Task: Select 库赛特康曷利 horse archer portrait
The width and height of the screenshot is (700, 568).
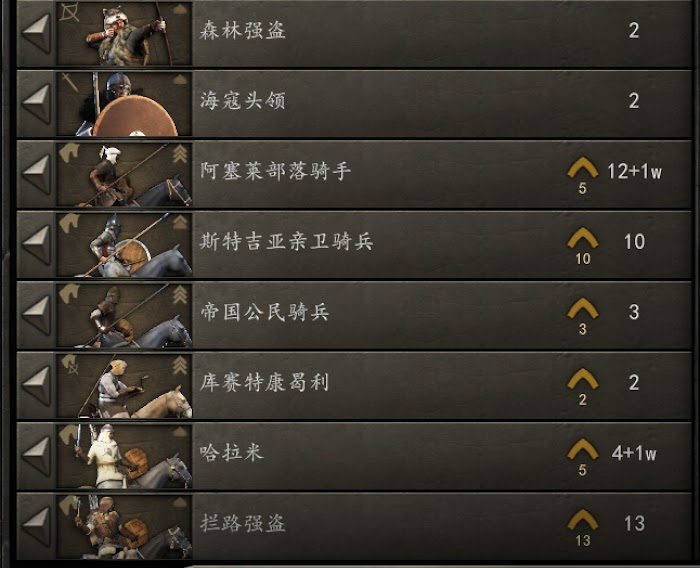Action: pos(124,386)
